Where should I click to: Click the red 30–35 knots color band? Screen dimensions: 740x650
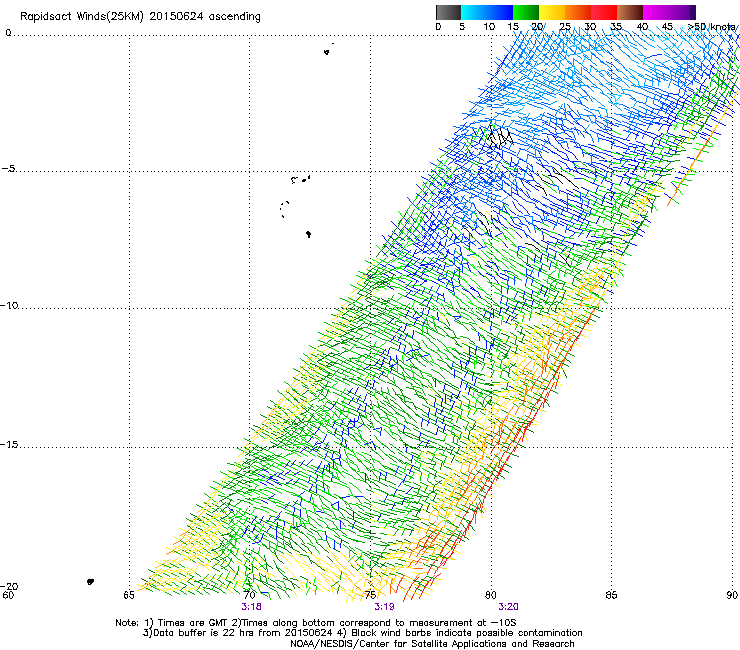604,12
